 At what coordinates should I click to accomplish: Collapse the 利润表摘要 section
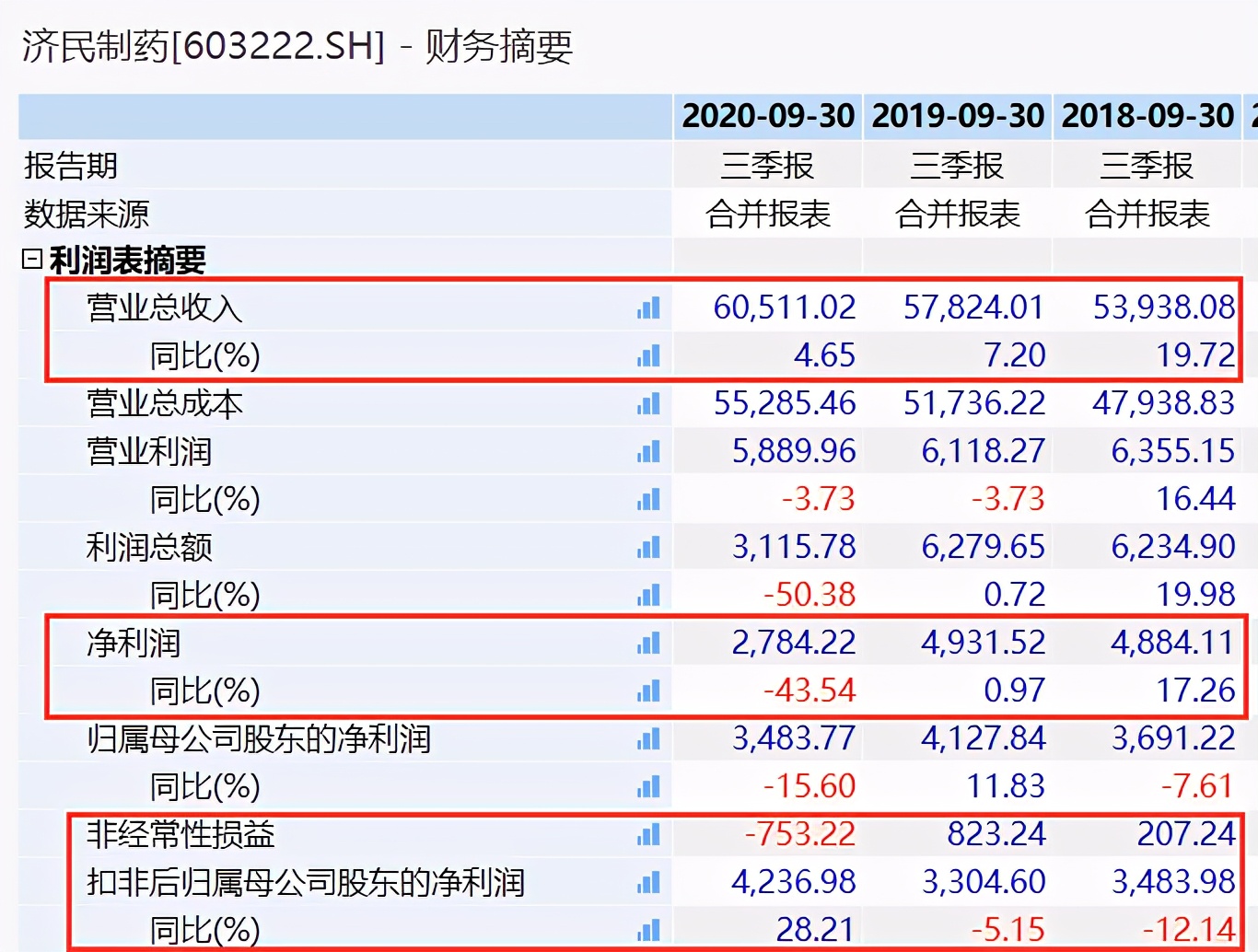(32, 260)
